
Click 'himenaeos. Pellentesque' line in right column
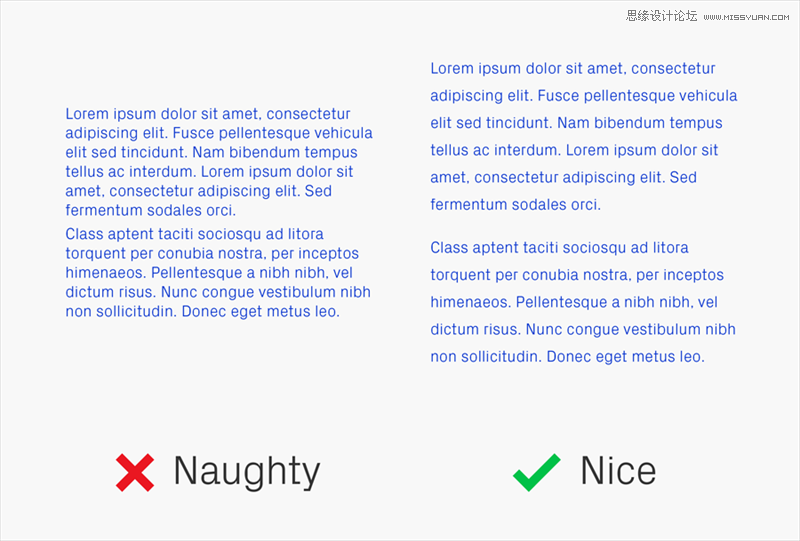pyautogui.click(x=574, y=302)
